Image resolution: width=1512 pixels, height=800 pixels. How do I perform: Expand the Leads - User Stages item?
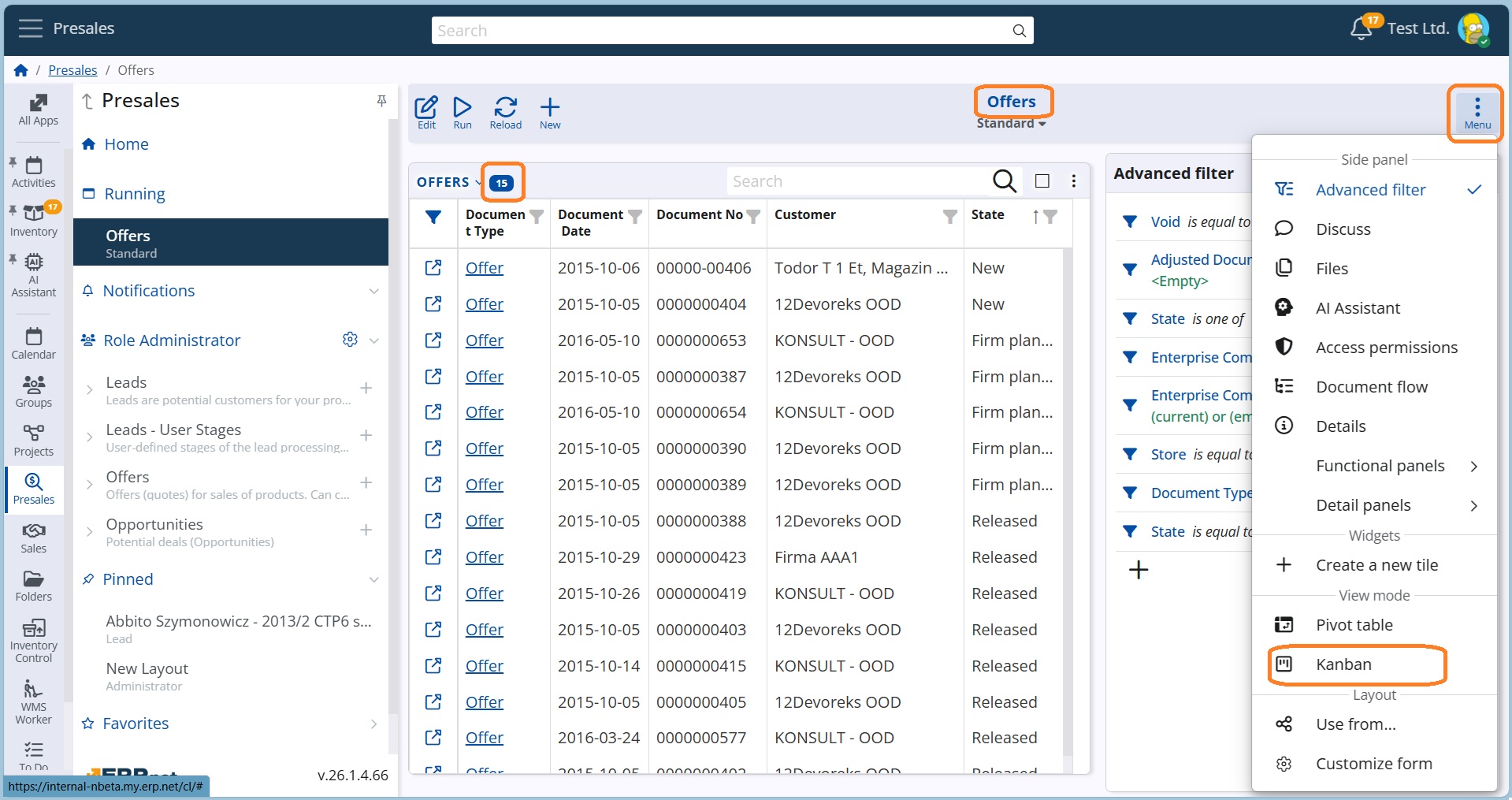90,436
